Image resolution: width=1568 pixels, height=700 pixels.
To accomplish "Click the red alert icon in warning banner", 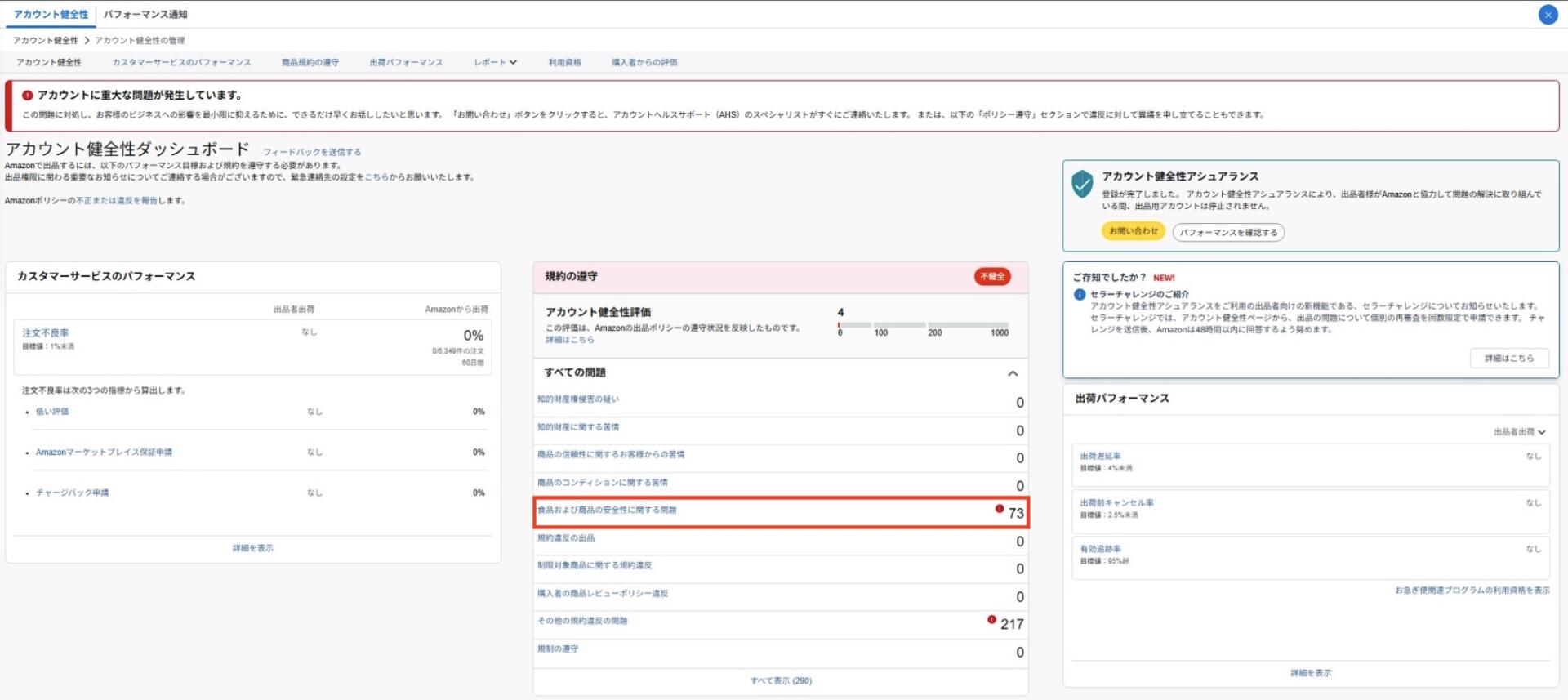I will point(27,96).
